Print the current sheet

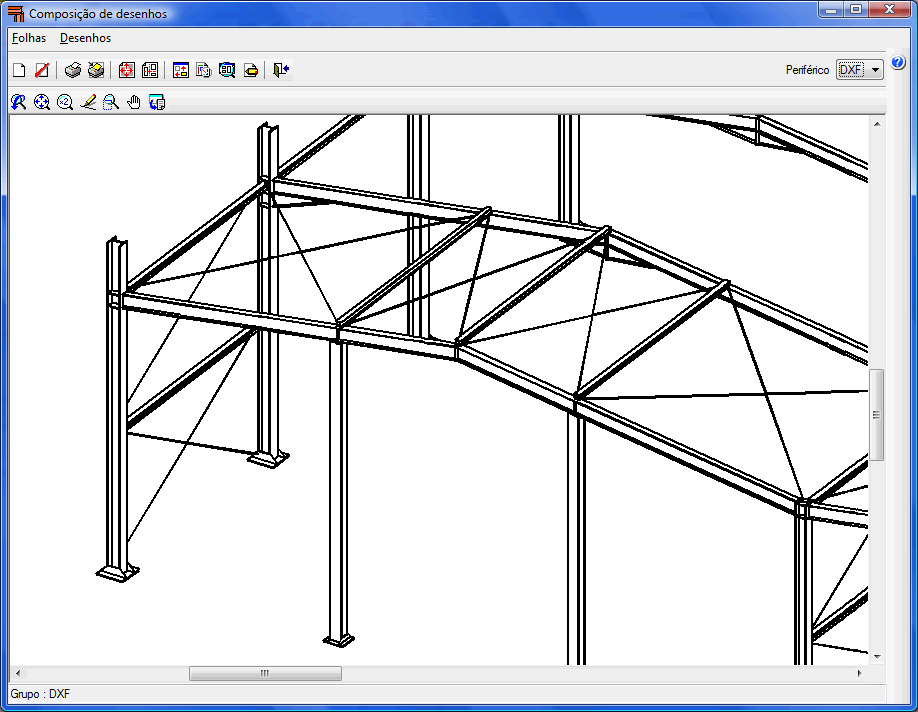[73, 70]
